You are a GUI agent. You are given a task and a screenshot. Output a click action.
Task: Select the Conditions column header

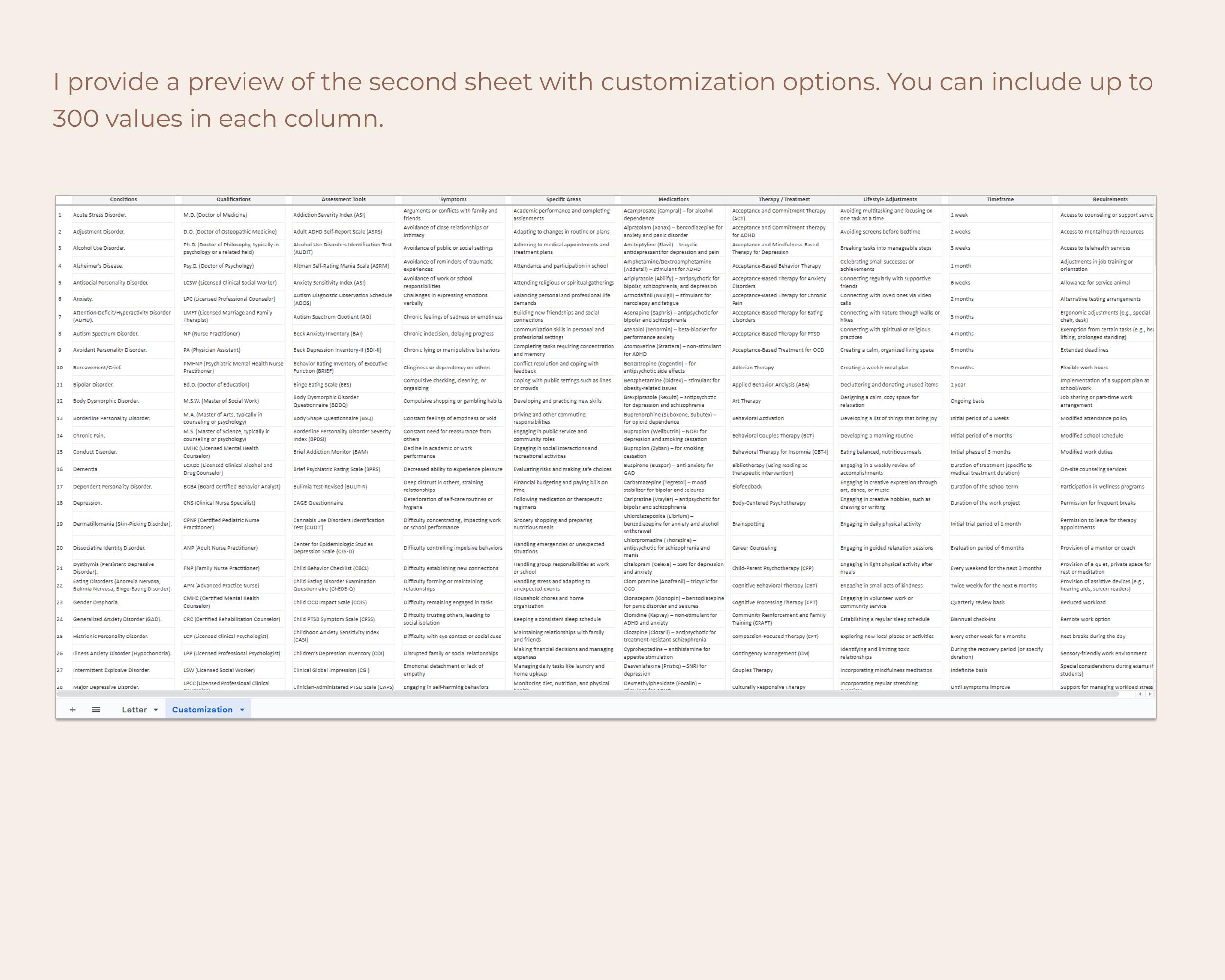pos(123,199)
